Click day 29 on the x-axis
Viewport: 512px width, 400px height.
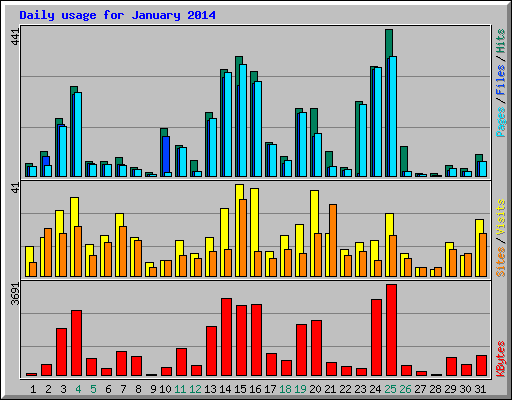[x=451, y=389]
